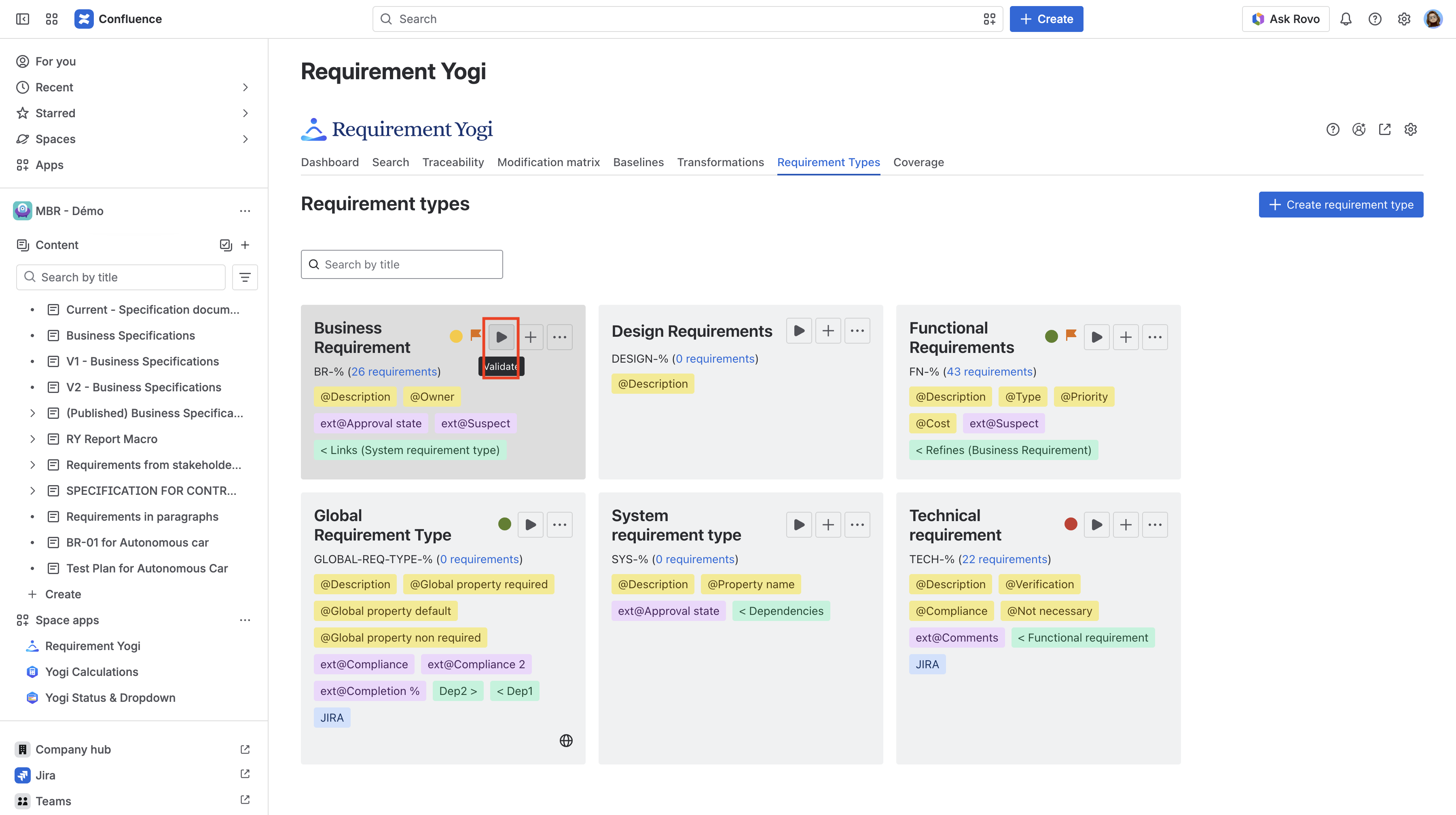
Task: Focus the sidebar Search by title field
Action: click(x=121, y=277)
